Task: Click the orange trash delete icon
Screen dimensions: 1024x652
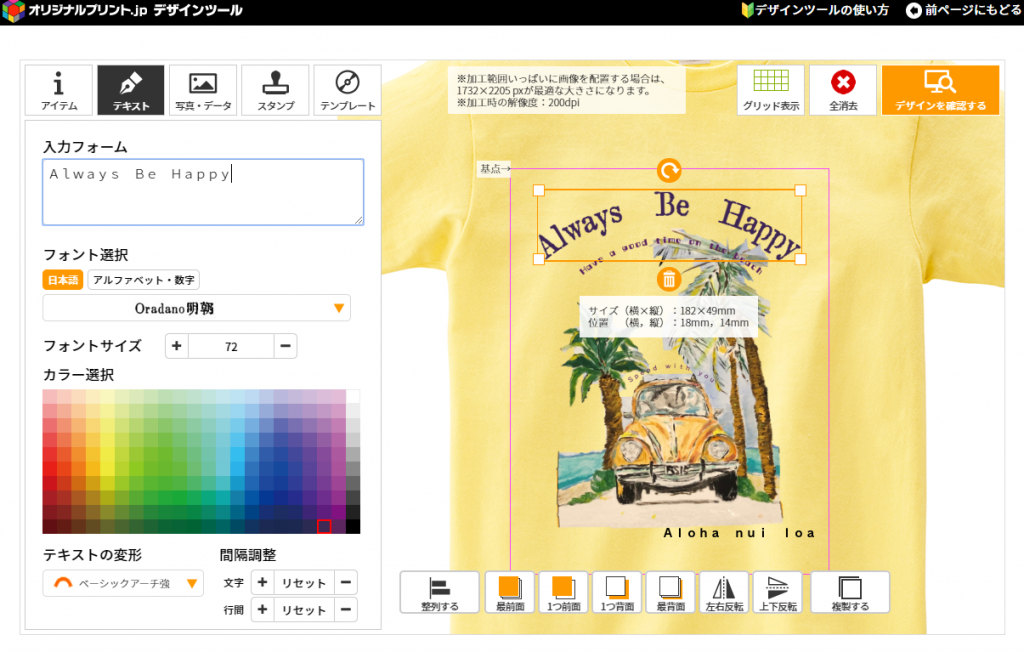Action: 669,280
